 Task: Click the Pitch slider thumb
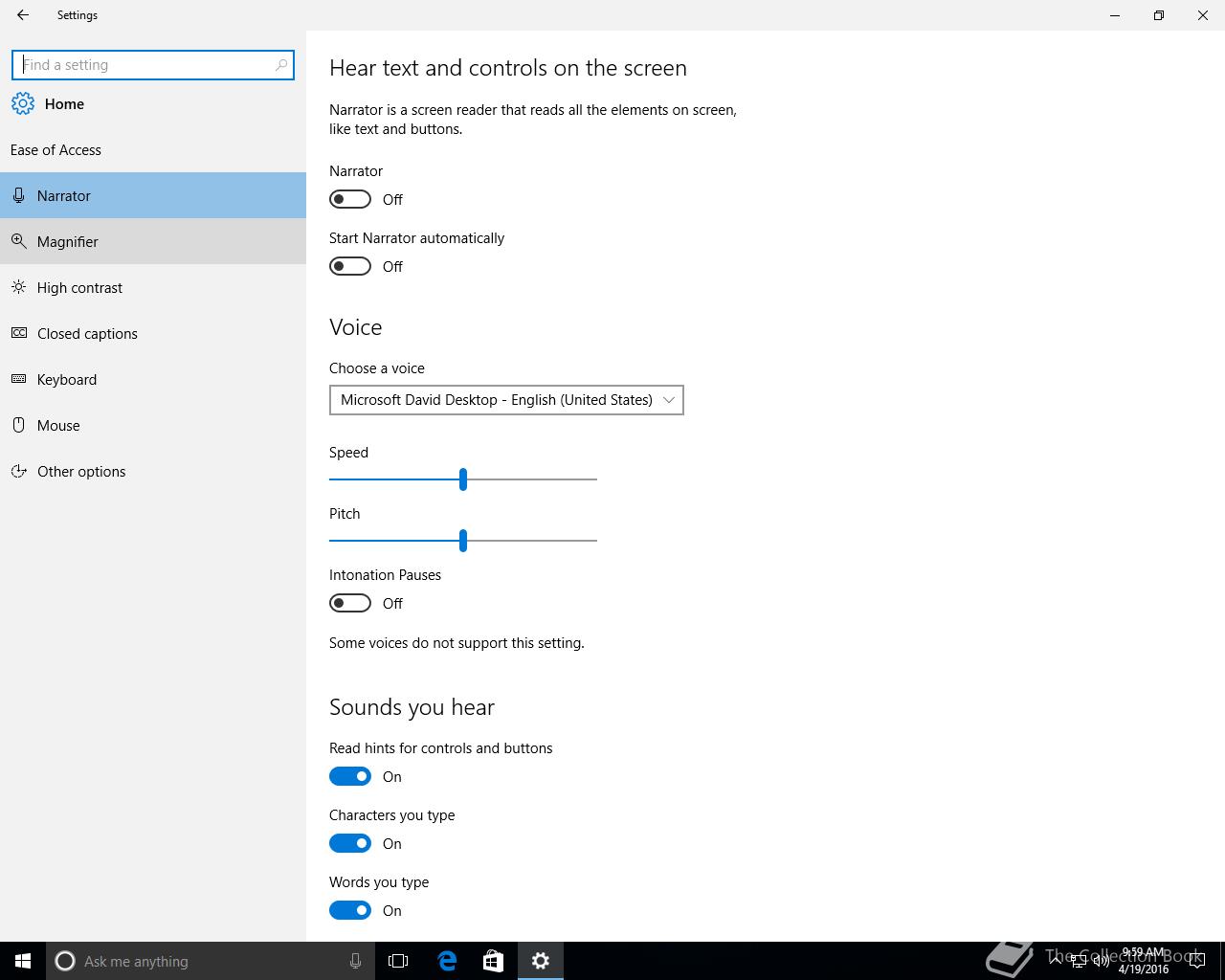(x=463, y=541)
